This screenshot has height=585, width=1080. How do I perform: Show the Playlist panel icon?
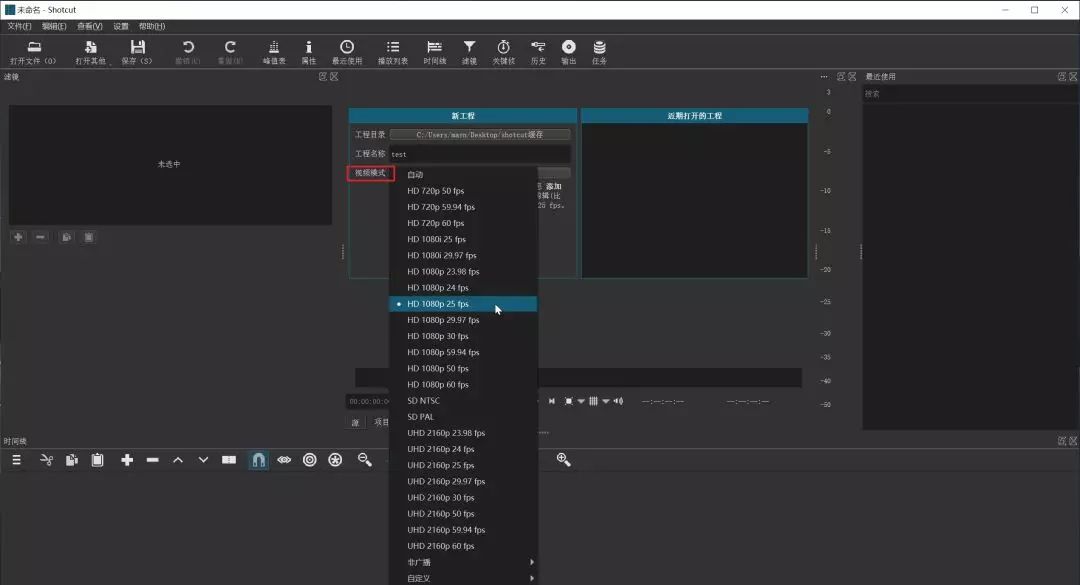[393, 52]
